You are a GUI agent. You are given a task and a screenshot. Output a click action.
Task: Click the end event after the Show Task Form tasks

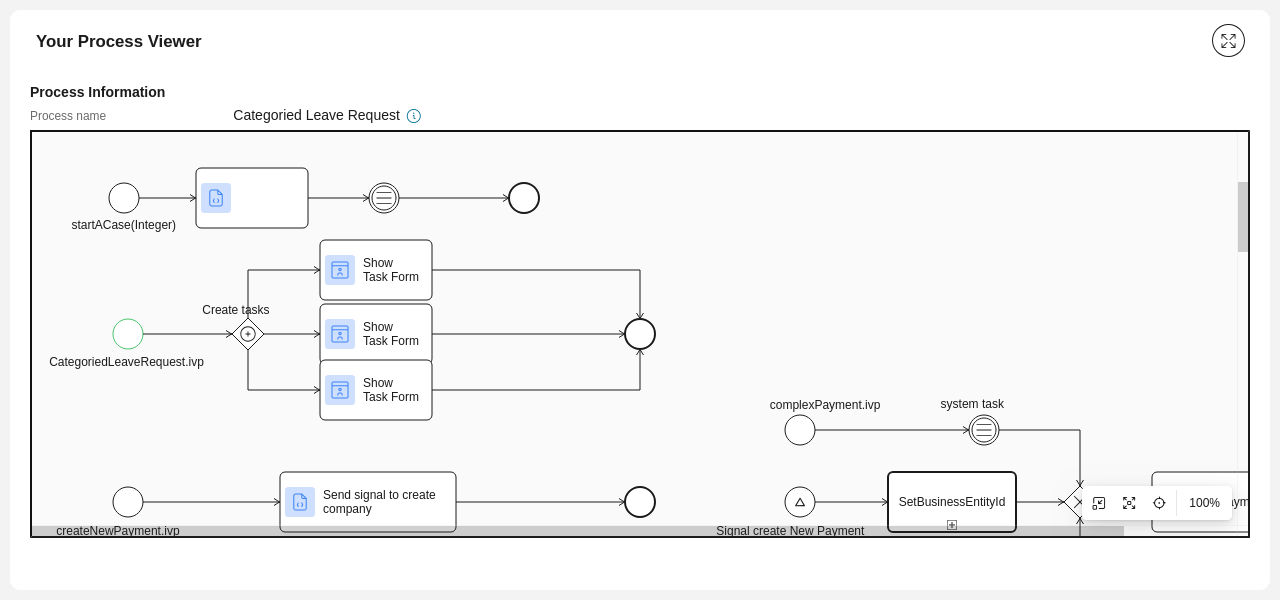640,334
